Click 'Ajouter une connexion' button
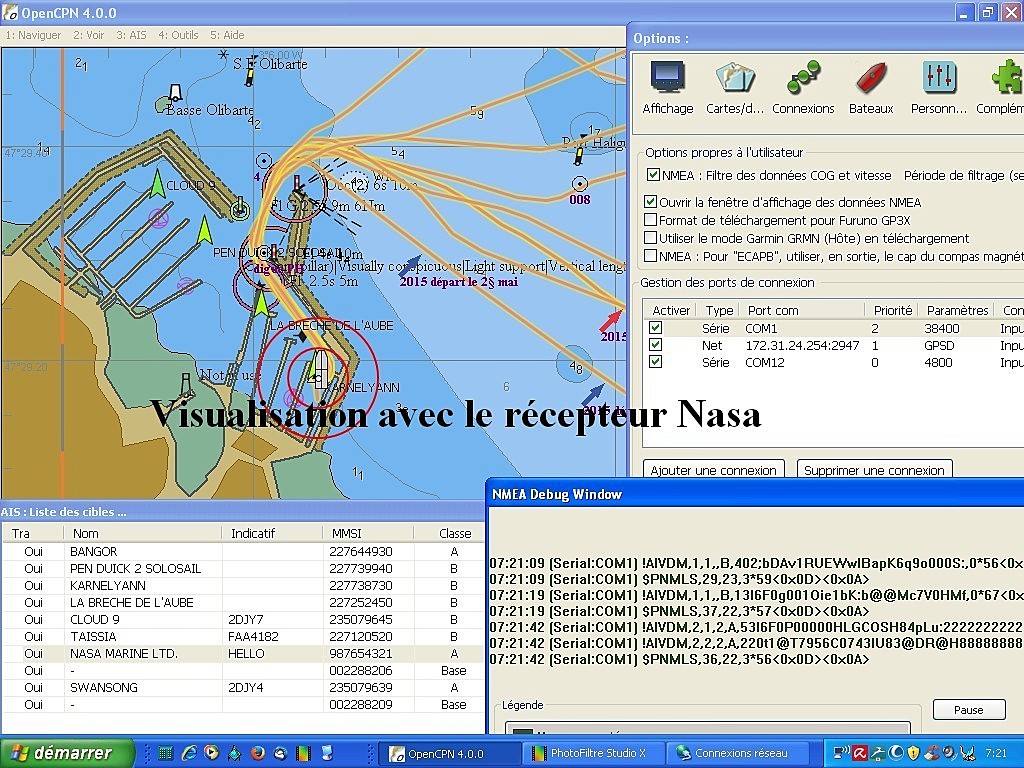Viewport: 1024px width, 768px height. [x=714, y=470]
